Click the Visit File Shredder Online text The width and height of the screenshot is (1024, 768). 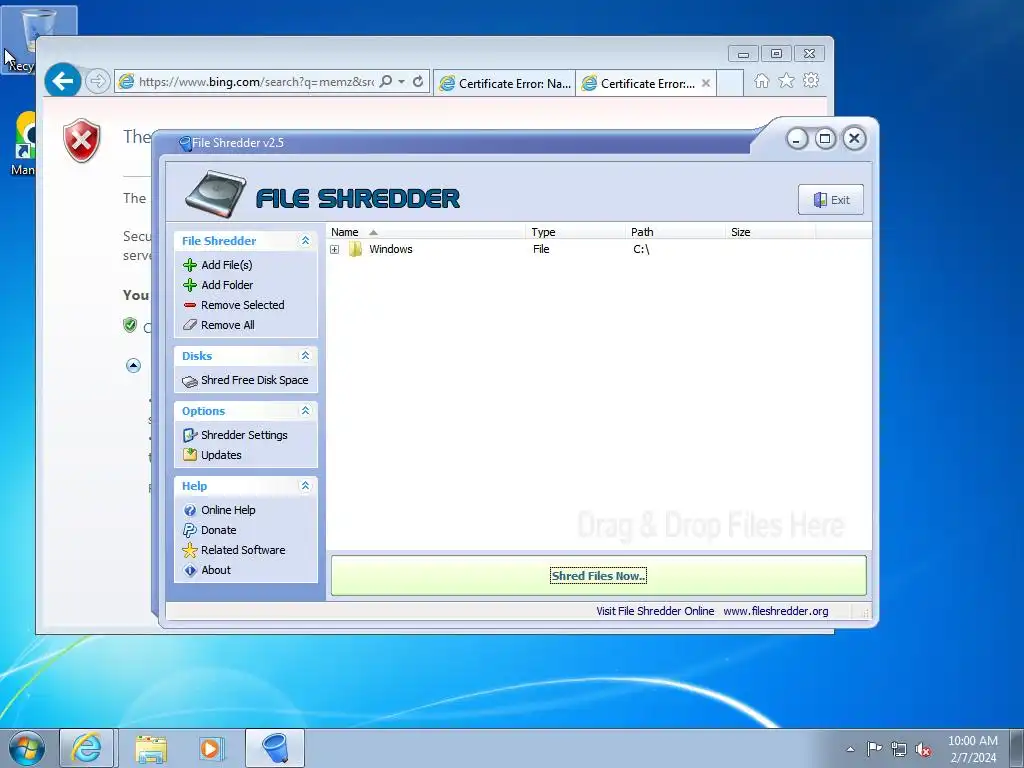(x=655, y=611)
